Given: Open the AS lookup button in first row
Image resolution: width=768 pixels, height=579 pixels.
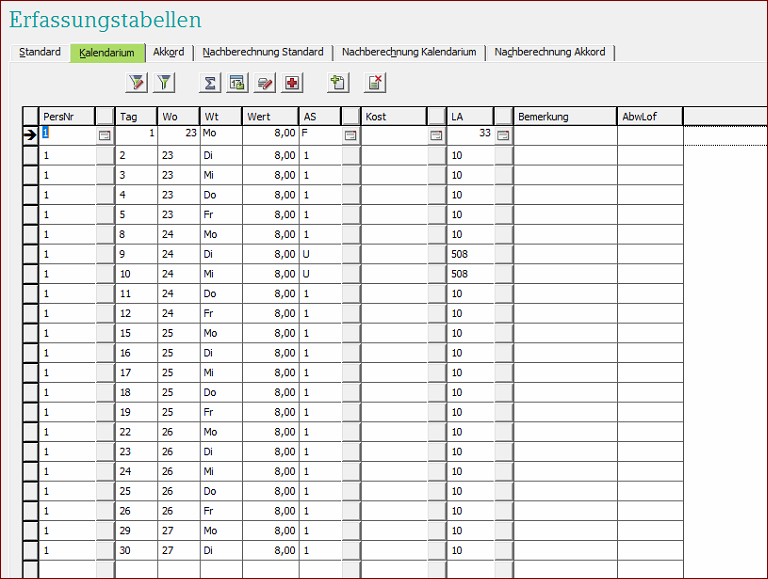Looking at the screenshot, I should [x=350, y=135].
